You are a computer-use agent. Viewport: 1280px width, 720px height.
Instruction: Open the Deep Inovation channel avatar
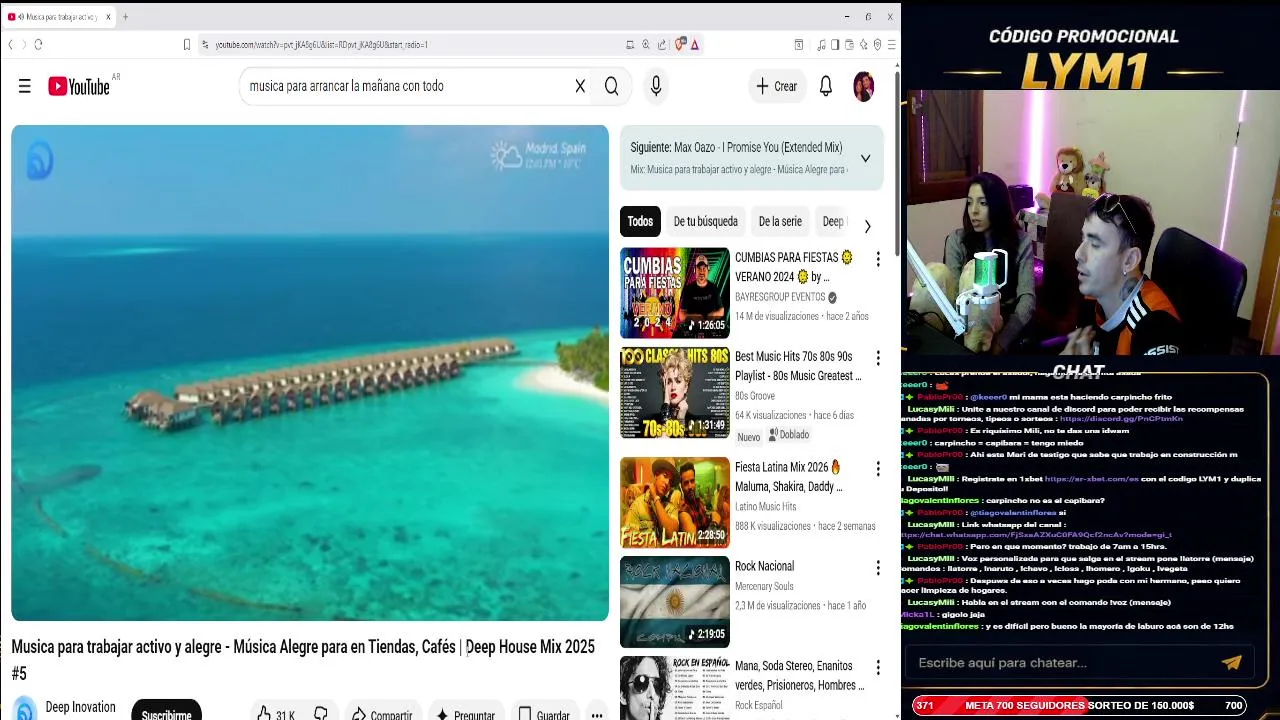coord(25,709)
